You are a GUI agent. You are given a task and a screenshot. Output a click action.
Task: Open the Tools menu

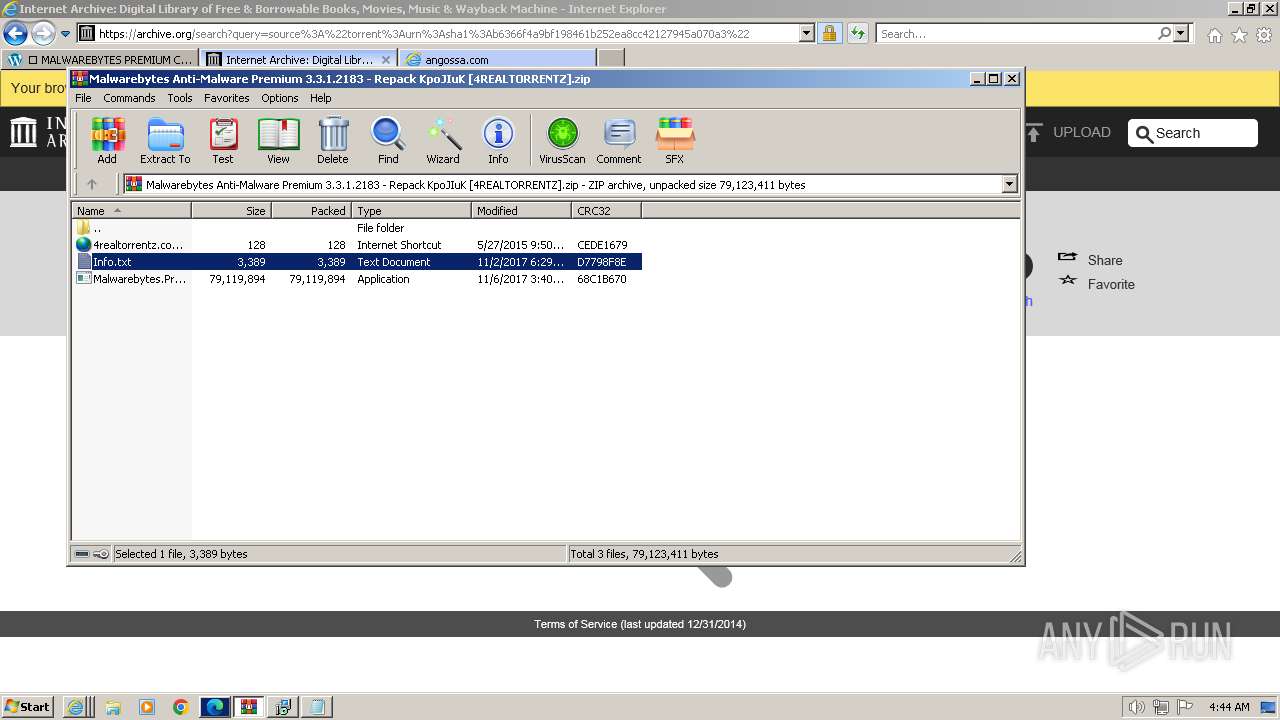(x=180, y=98)
